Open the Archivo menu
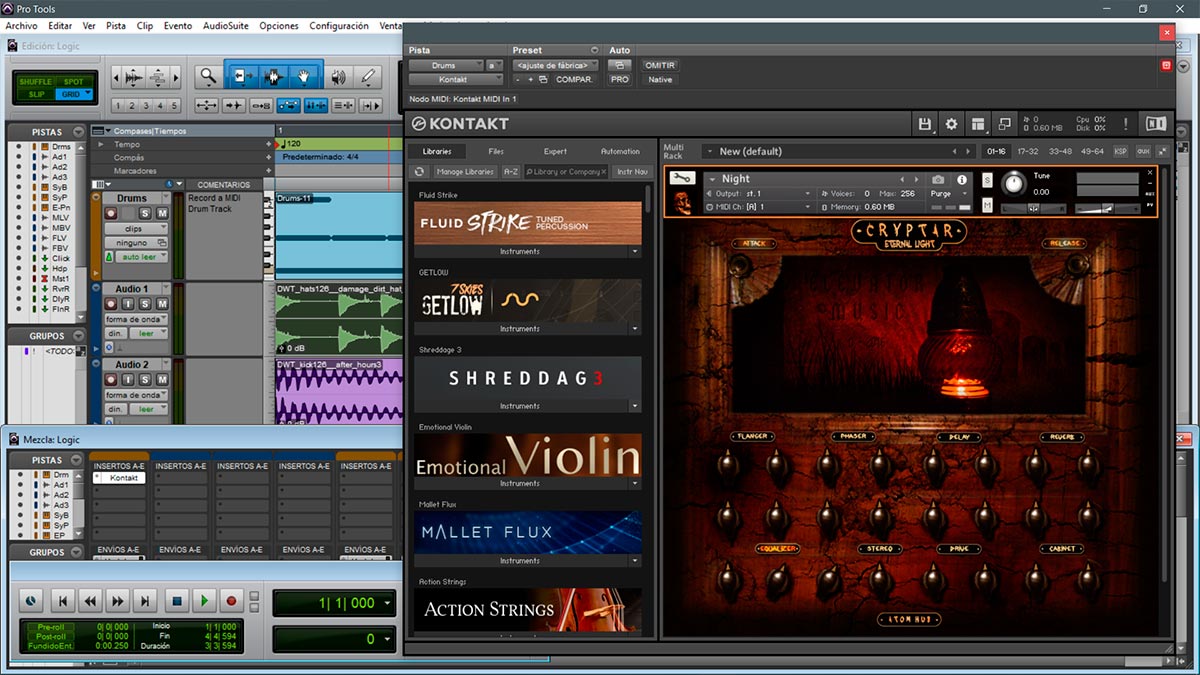The image size is (1200, 675). click(21, 25)
